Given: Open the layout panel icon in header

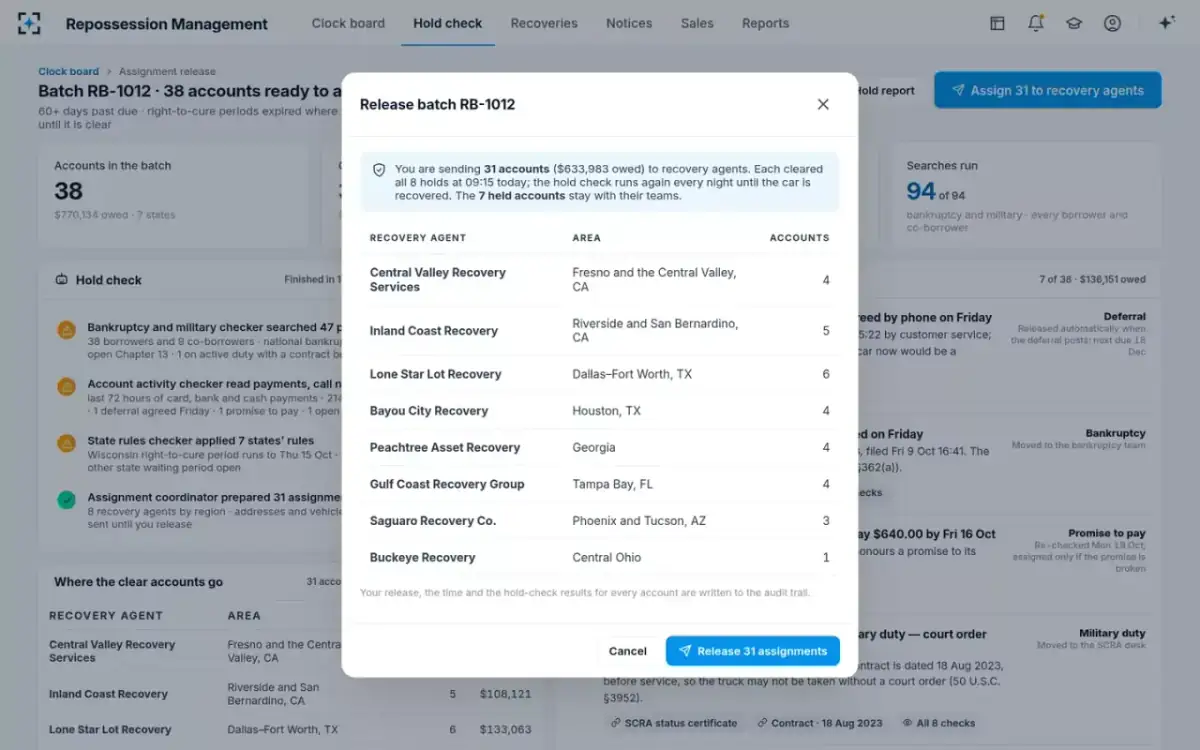Looking at the screenshot, I should pyautogui.click(x=997, y=23).
